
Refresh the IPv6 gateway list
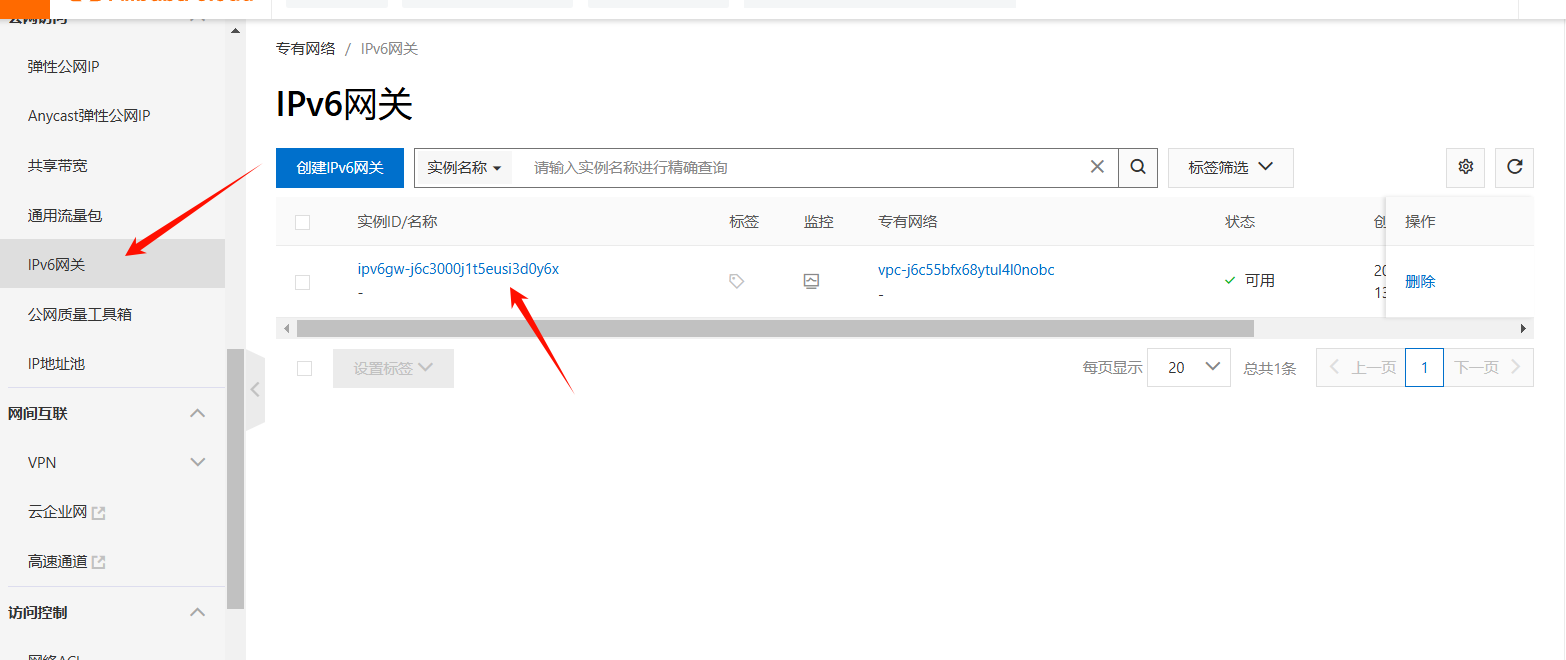point(1514,167)
